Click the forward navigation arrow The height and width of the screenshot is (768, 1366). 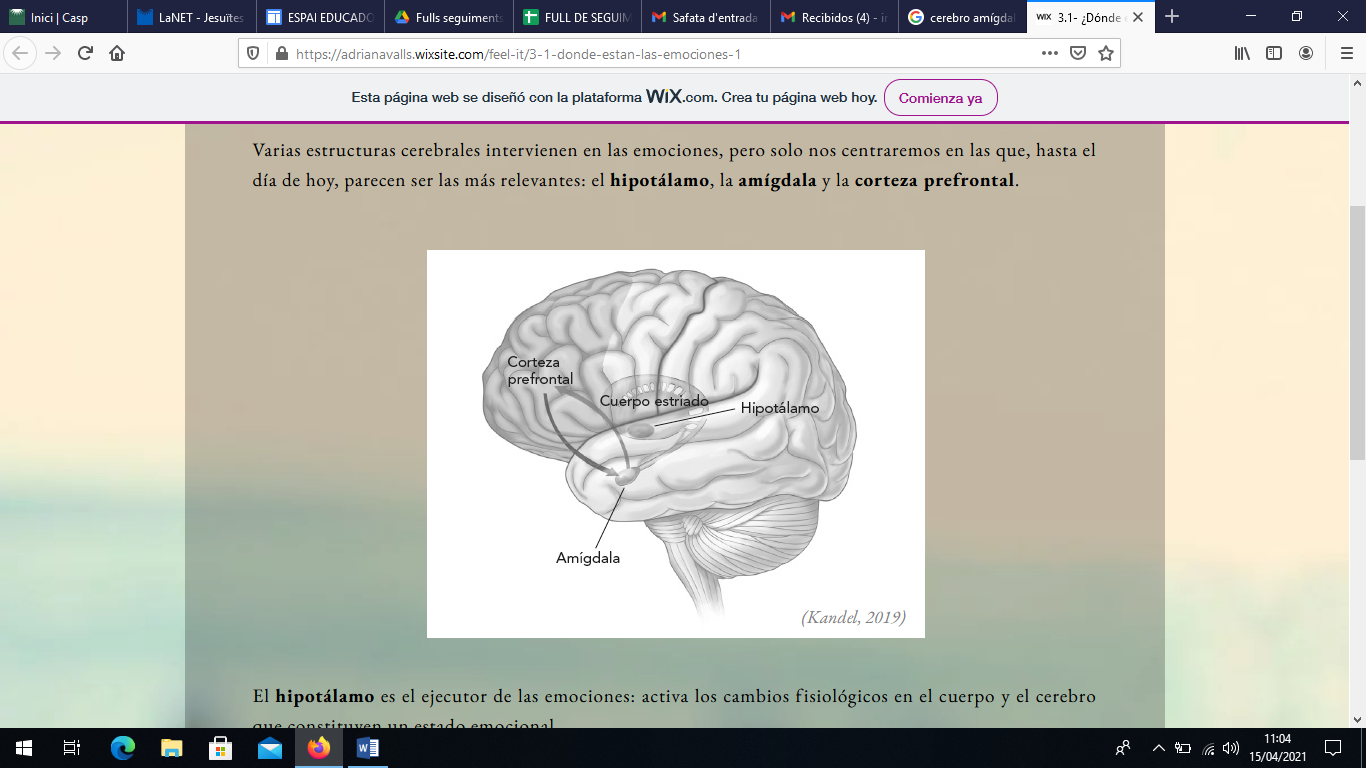(51, 53)
